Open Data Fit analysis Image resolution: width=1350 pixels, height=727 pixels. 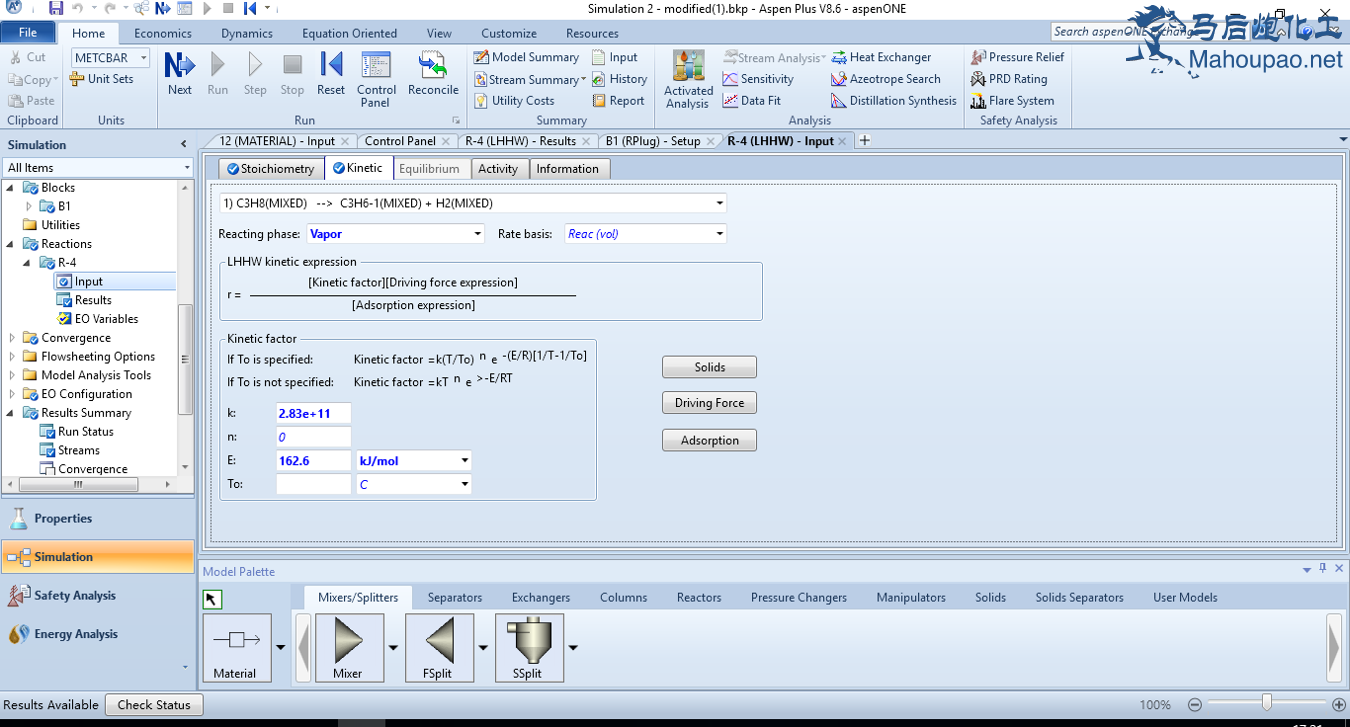[751, 101]
